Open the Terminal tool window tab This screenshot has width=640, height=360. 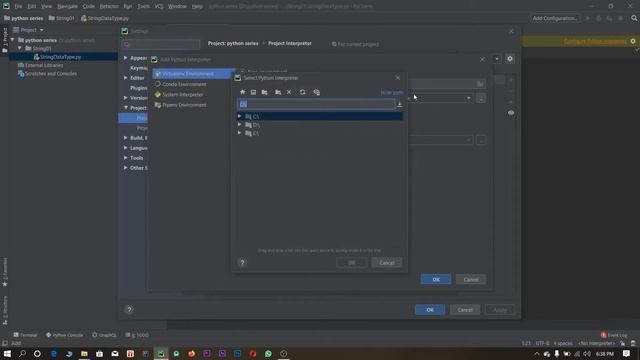[25, 335]
